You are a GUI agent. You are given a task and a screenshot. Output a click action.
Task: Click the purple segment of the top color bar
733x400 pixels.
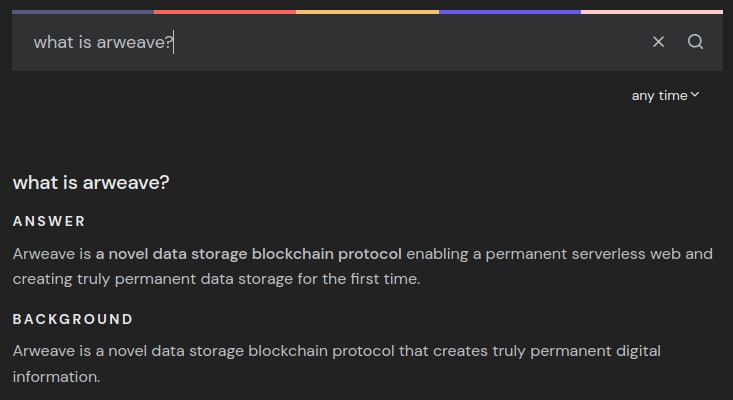(x=509, y=12)
